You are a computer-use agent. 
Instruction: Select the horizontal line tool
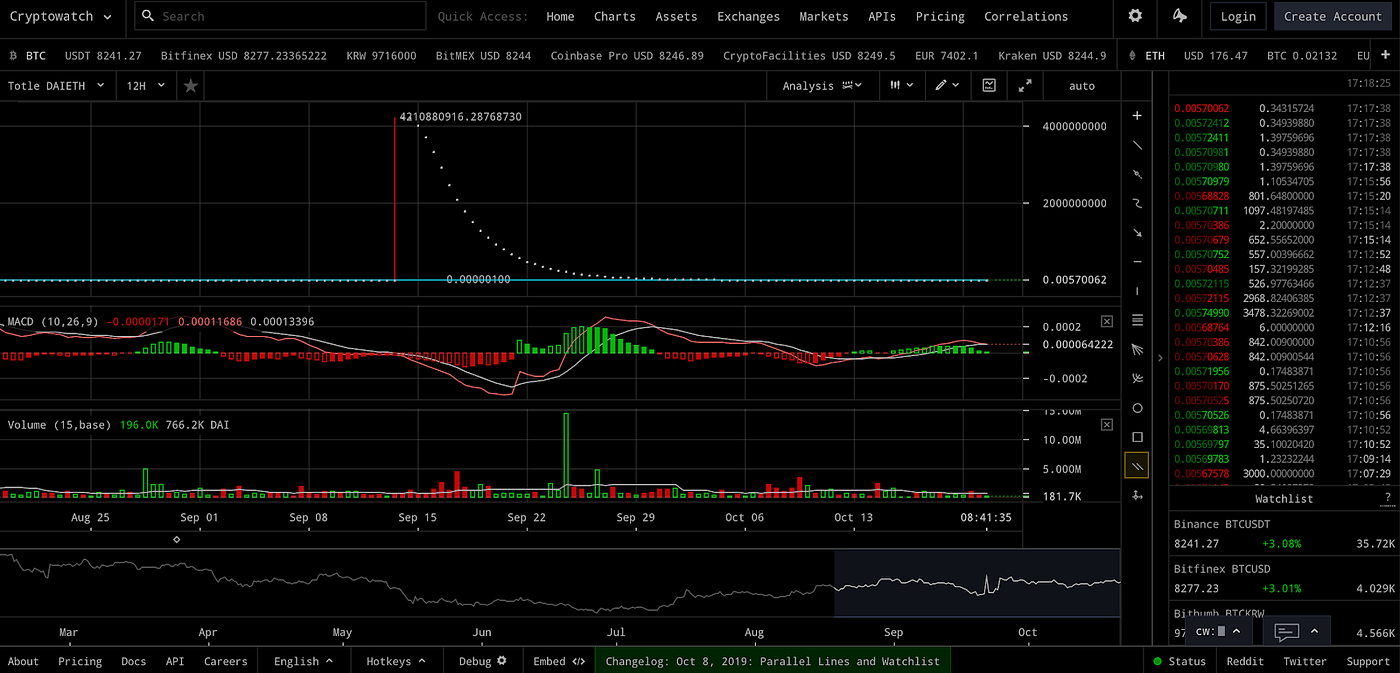[1137, 262]
